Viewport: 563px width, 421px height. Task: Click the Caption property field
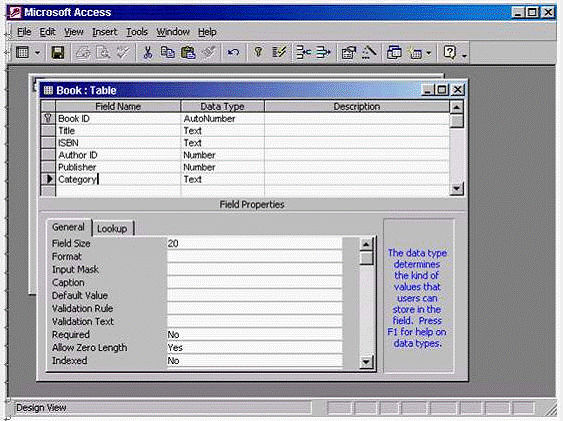pyautogui.click(x=255, y=282)
